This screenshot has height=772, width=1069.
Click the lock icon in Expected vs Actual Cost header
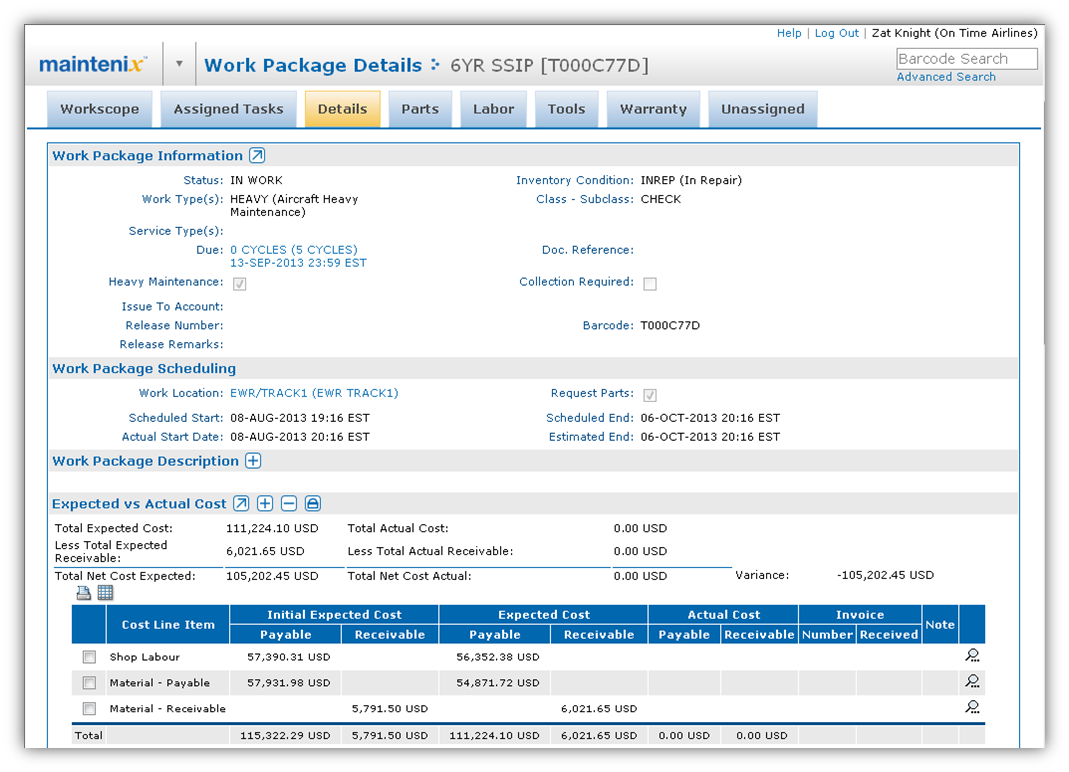(313, 504)
